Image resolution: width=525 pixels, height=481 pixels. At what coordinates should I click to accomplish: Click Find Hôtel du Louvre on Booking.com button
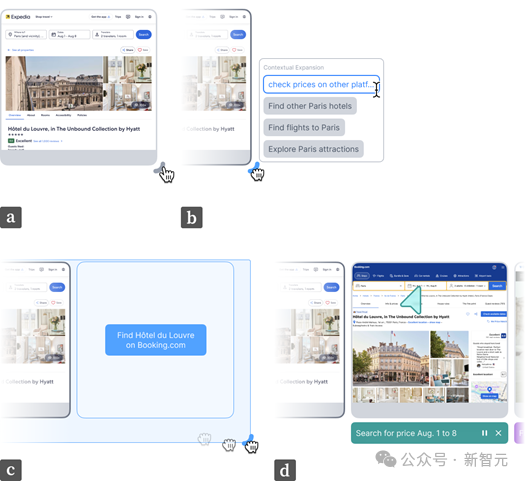click(x=156, y=340)
